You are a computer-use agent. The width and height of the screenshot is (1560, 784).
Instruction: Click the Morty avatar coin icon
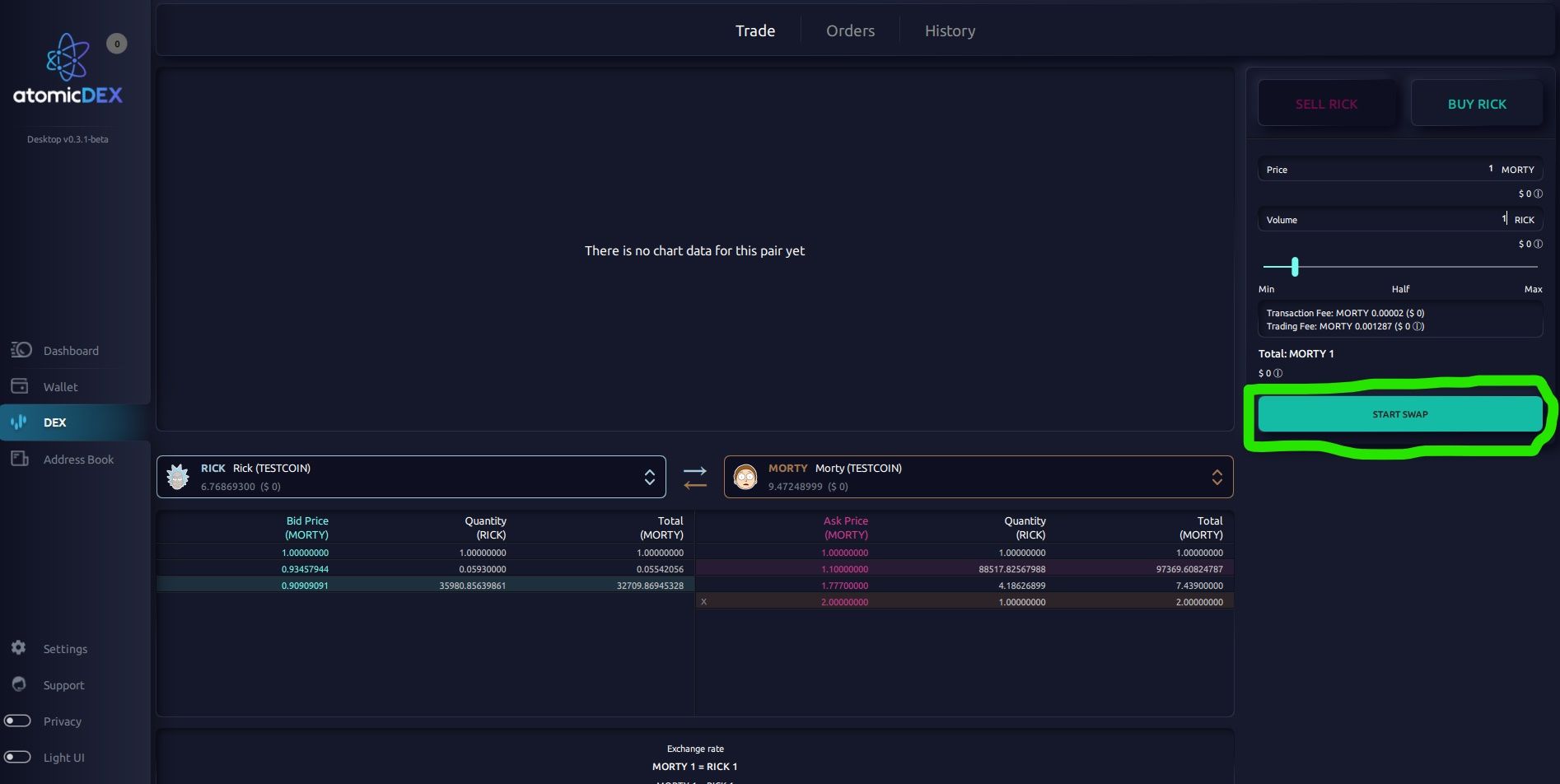pyautogui.click(x=745, y=477)
